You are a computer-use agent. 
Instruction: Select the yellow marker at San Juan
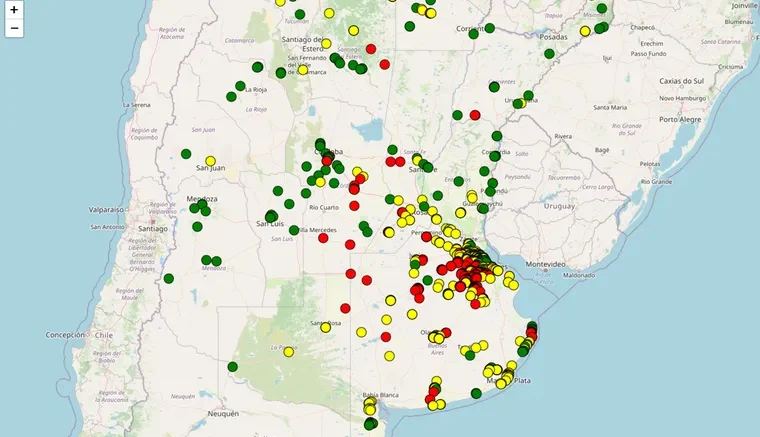pyautogui.click(x=210, y=161)
